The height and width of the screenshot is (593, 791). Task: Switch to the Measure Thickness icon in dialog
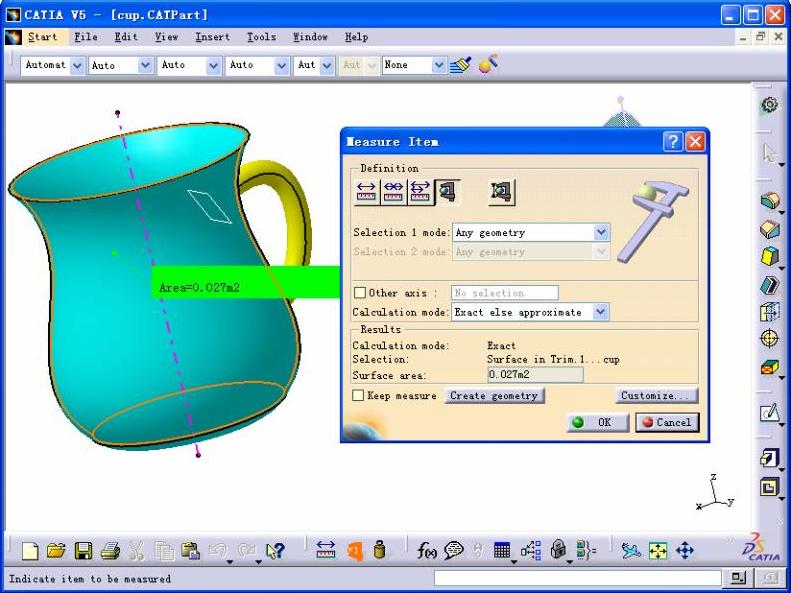(x=502, y=192)
